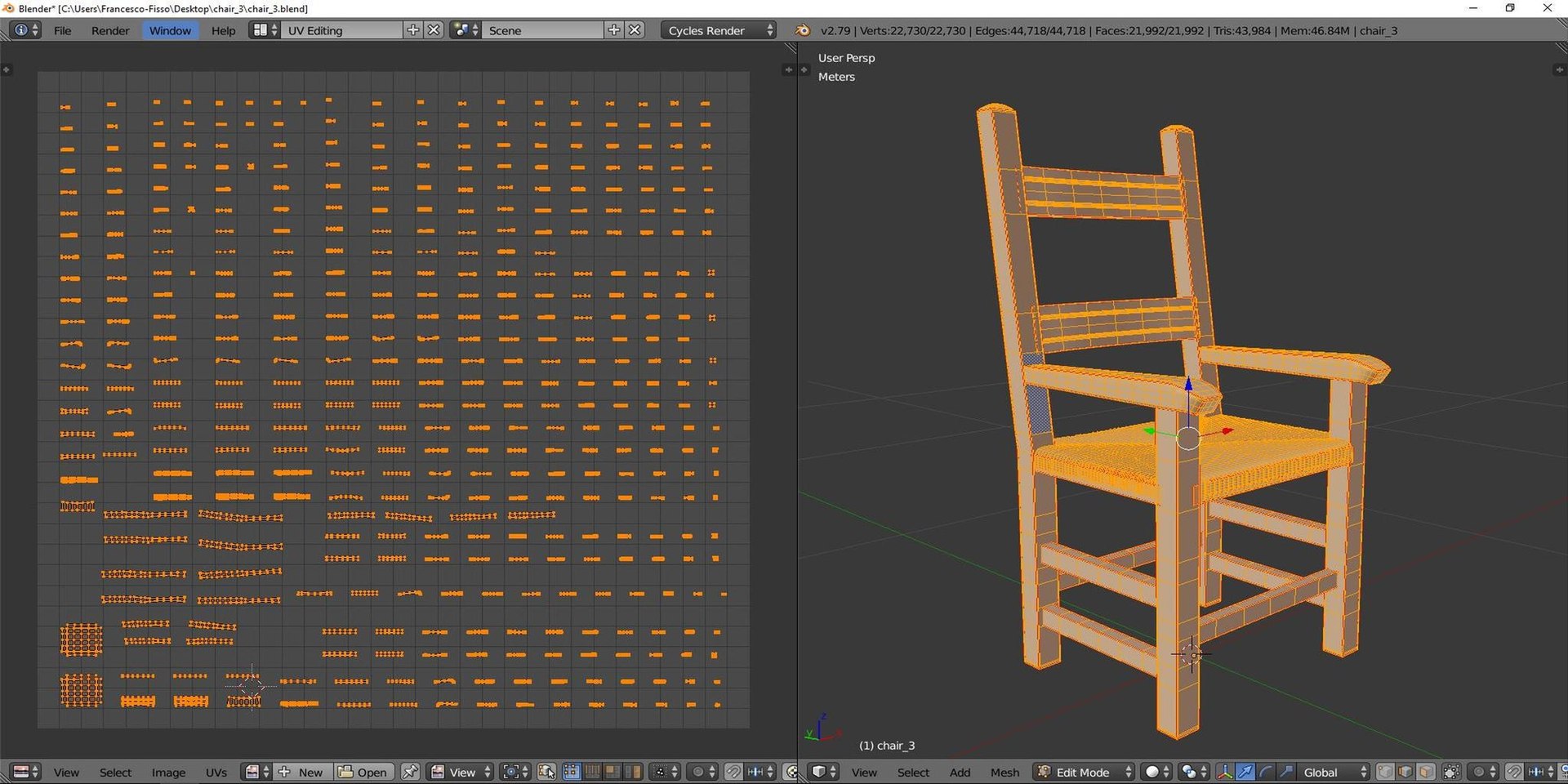Create a New image
Image resolution: width=1568 pixels, height=784 pixels.
(x=302, y=772)
